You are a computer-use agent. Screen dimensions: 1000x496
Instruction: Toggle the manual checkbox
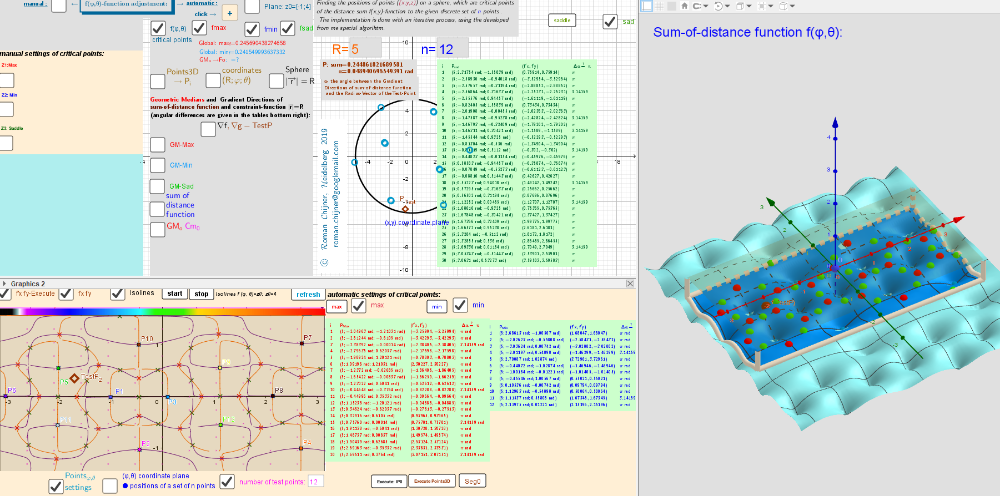(x=58, y=6)
